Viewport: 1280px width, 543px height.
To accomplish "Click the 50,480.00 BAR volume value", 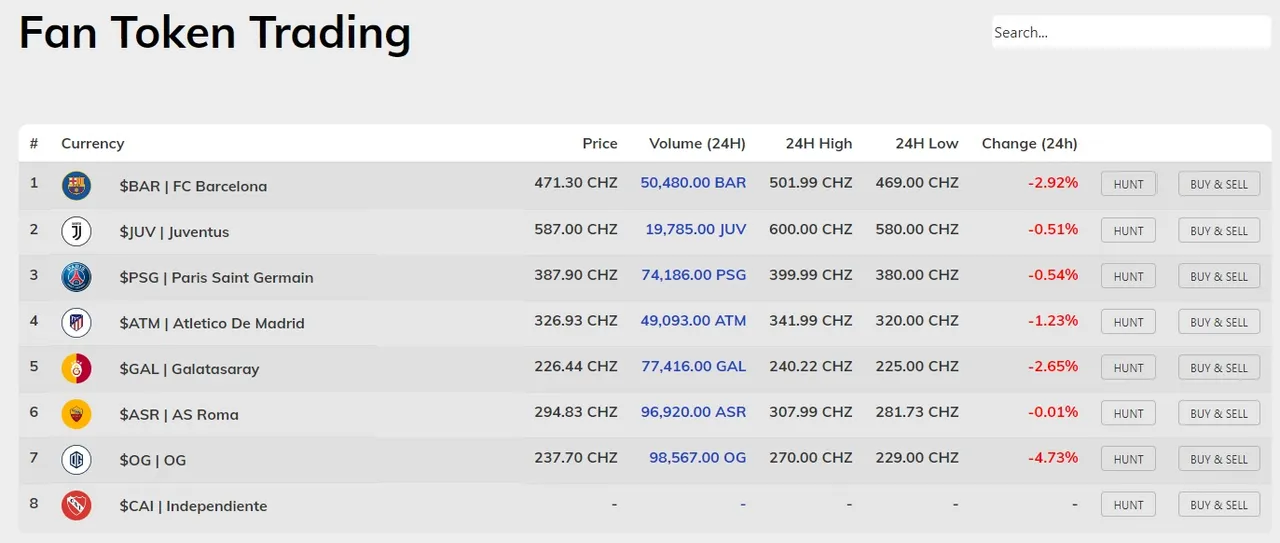I will [693, 183].
